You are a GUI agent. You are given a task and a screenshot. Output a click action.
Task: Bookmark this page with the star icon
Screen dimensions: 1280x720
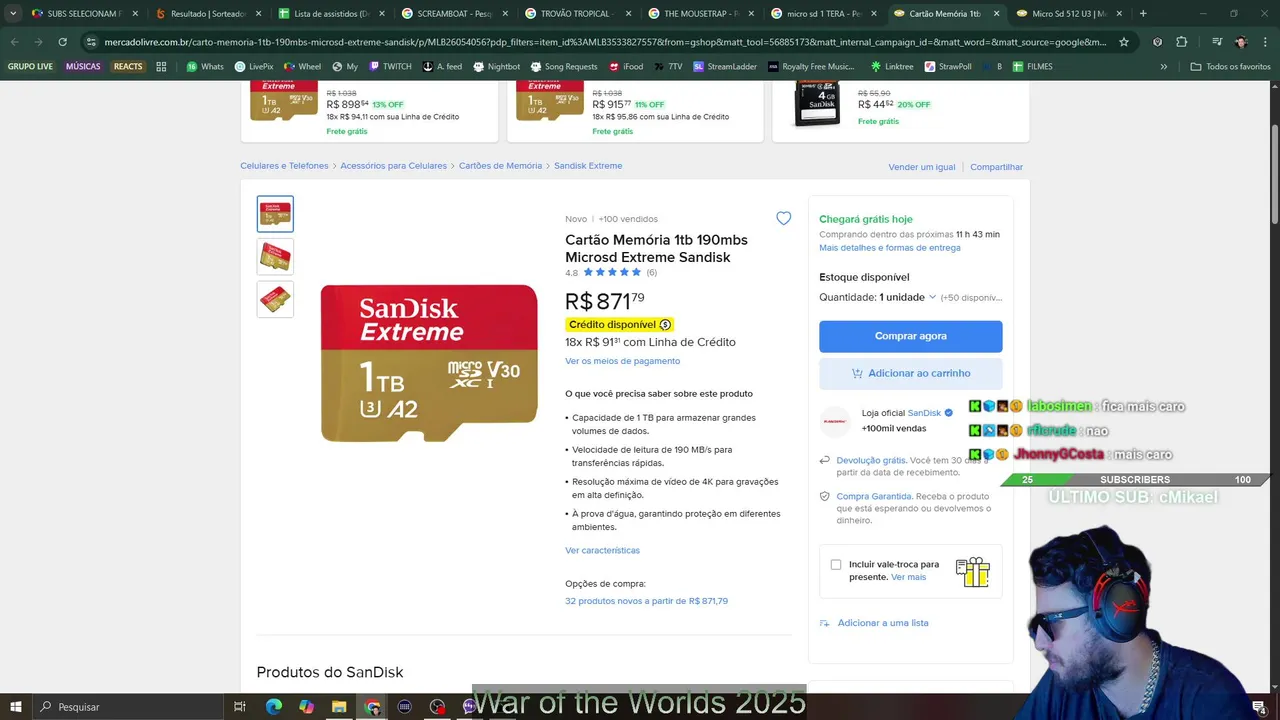click(x=1124, y=42)
